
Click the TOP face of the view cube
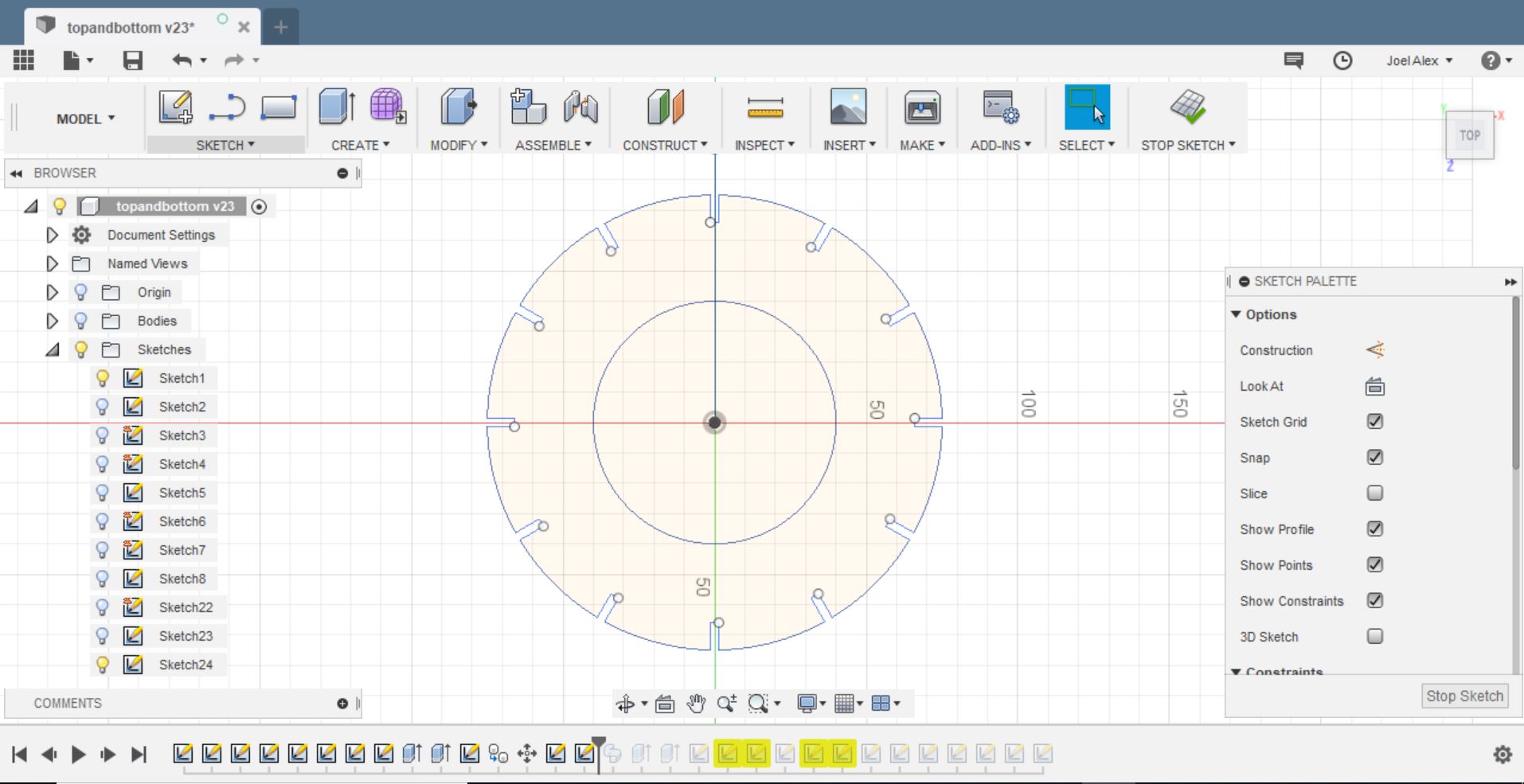[x=1469, y=135]
